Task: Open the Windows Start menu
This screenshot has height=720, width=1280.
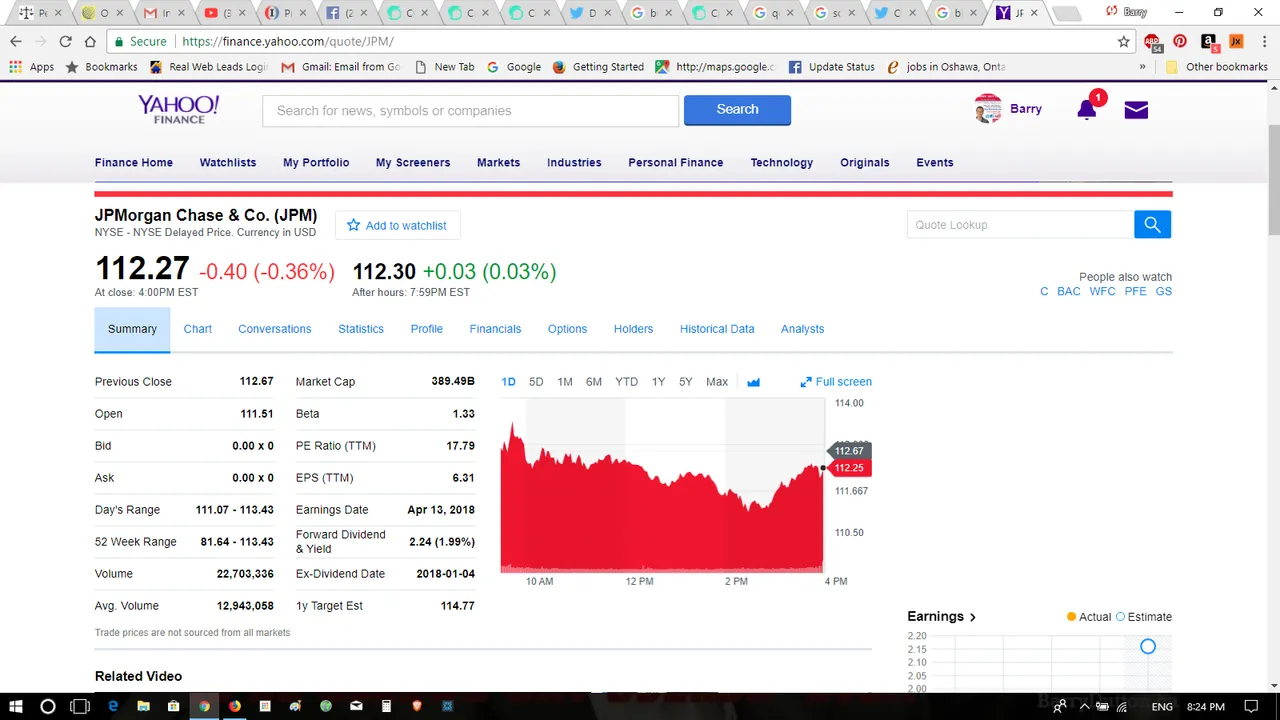Action: point(16,706)
